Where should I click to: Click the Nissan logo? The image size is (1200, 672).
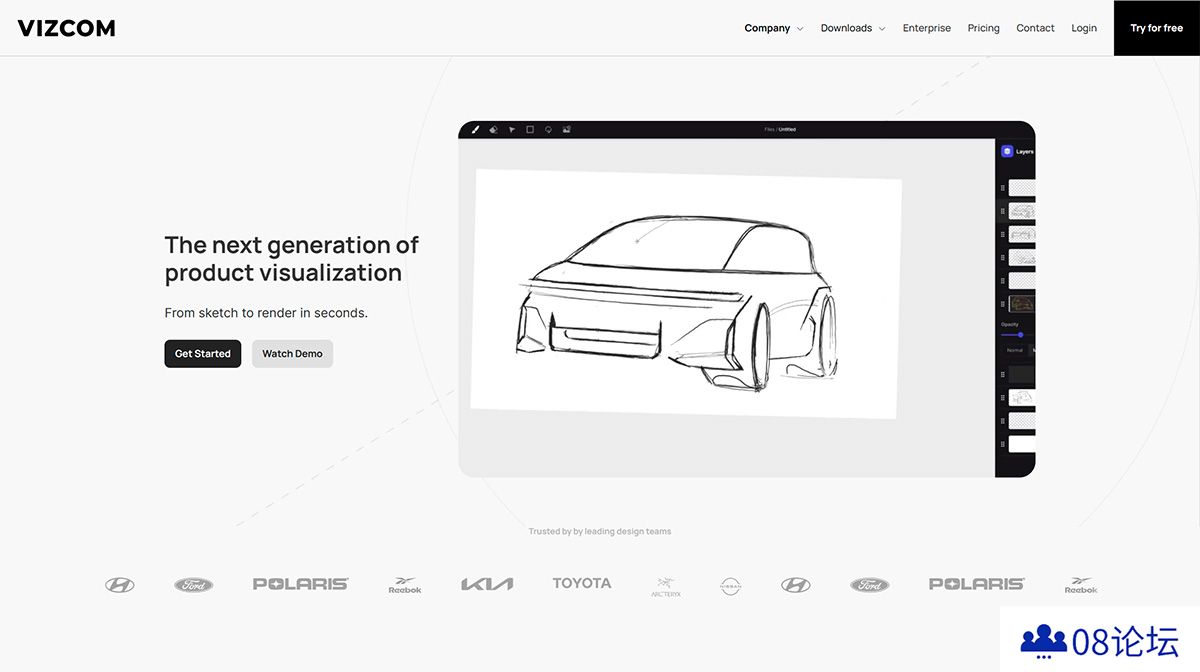click(x=731, y=586)
